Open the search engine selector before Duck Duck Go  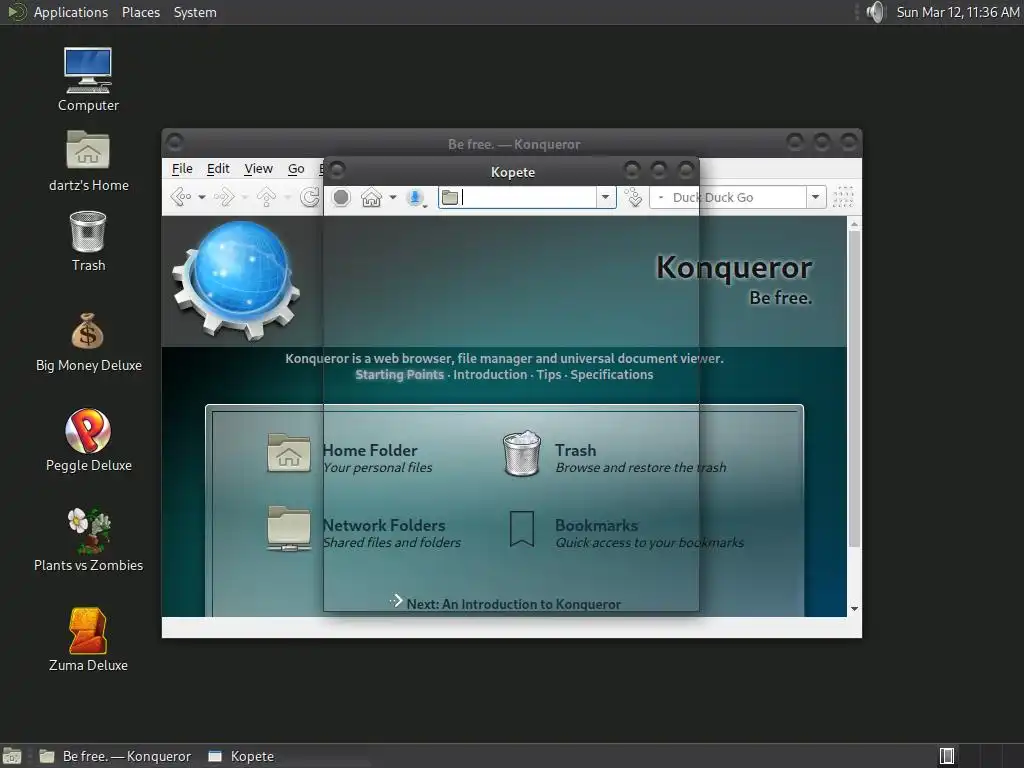pos(661,197)
